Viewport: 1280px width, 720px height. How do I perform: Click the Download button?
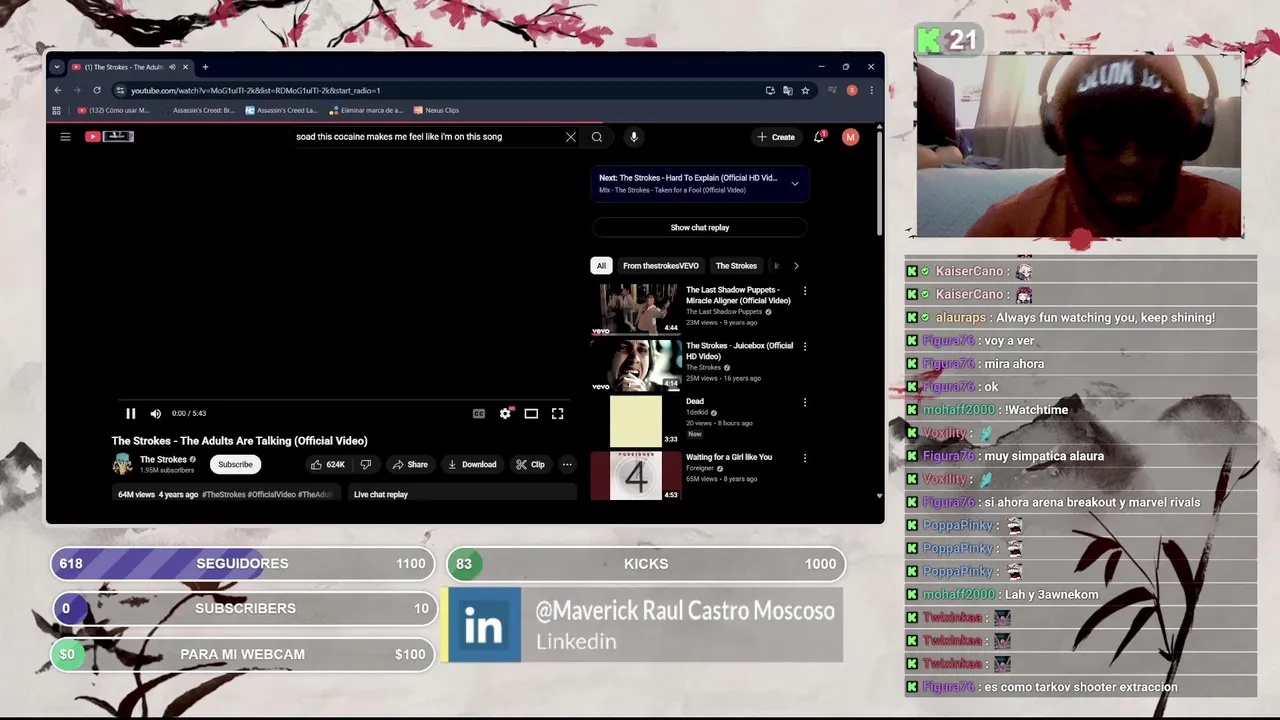point(472,464)
